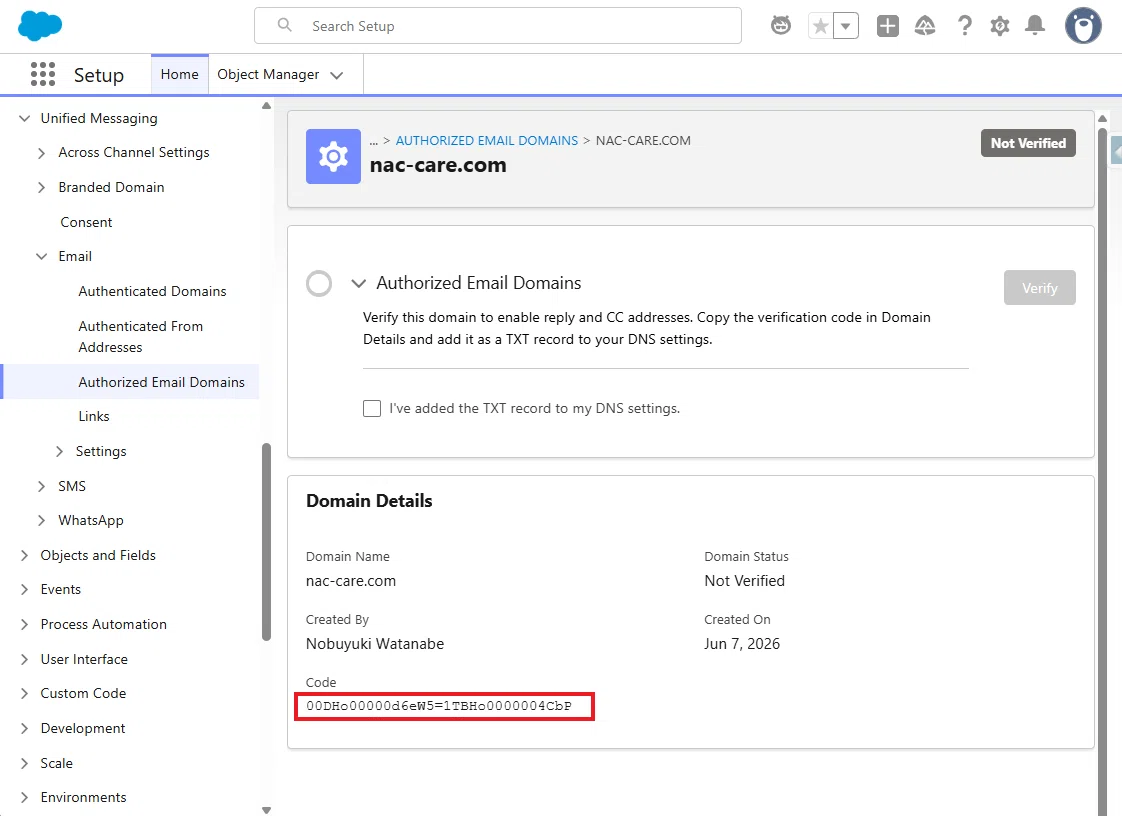Select the Authorized Email Domains step circle

click(x=319, y=283)
